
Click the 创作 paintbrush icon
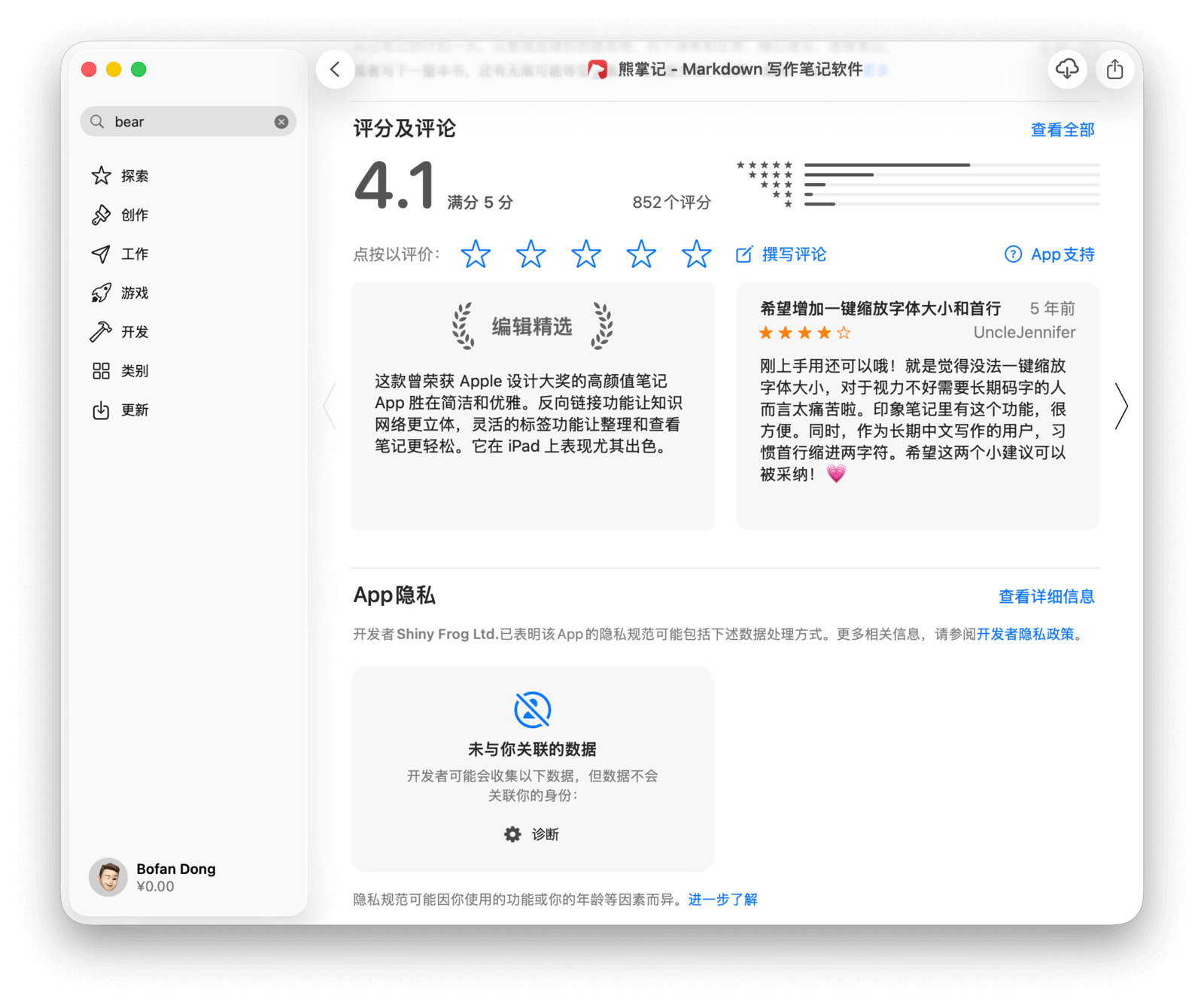tap(102, 215)
